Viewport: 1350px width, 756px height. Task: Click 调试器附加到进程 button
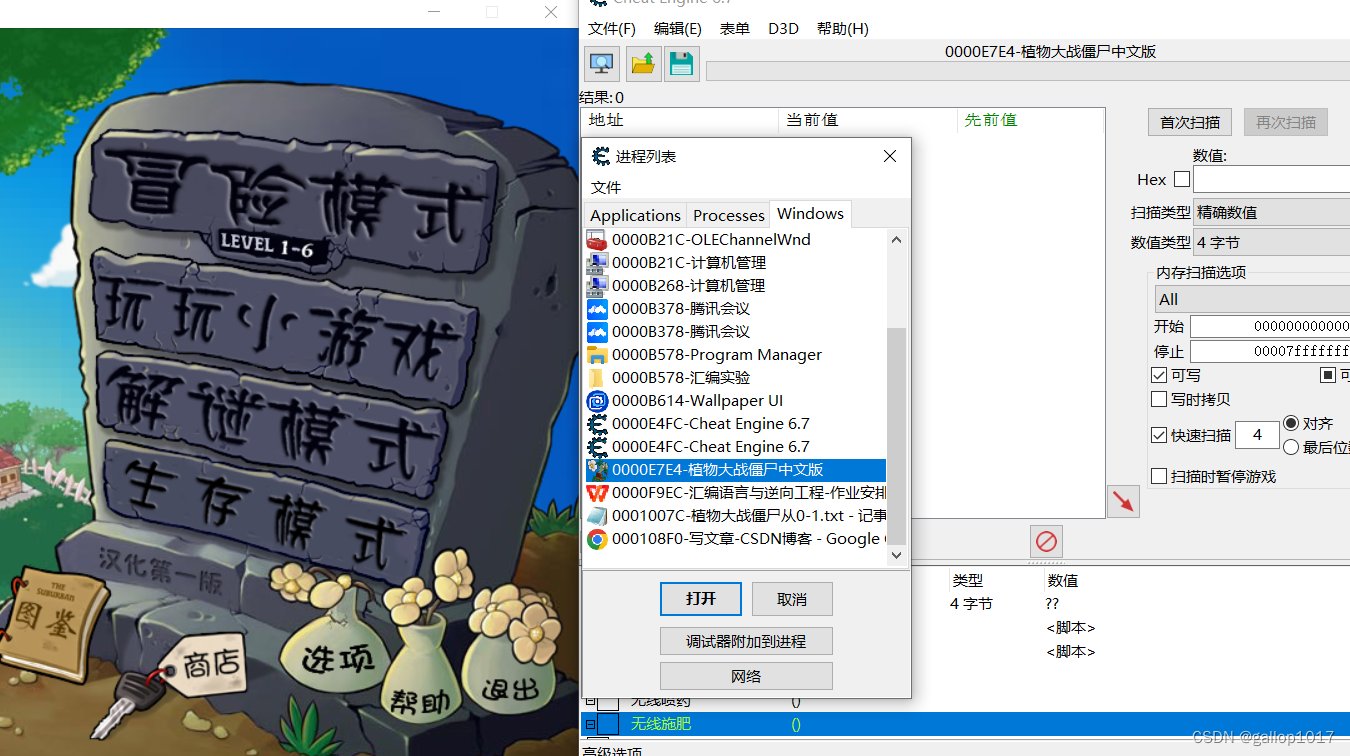[746, 641]
